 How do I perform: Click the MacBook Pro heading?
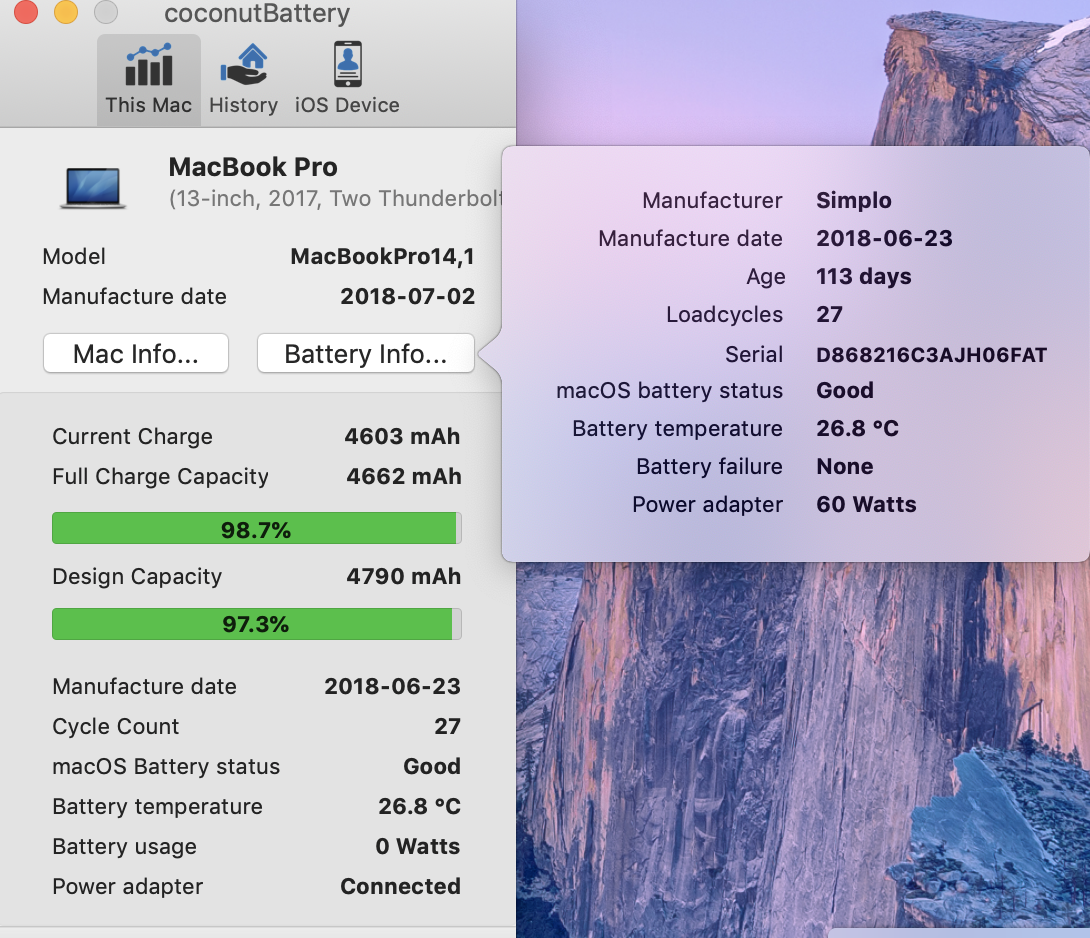pos(253,167)
